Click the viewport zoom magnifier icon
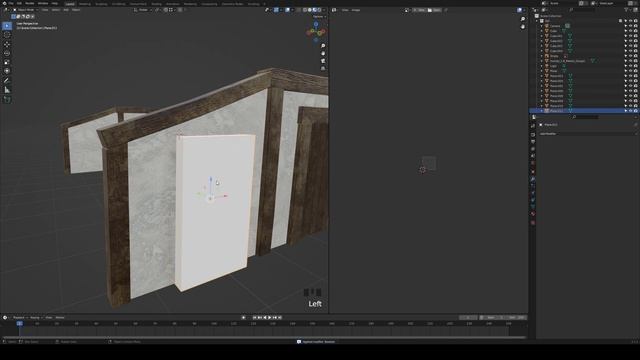Image resolution: width=640 pixels, height=360 pixels. click(x=323, y=46)
